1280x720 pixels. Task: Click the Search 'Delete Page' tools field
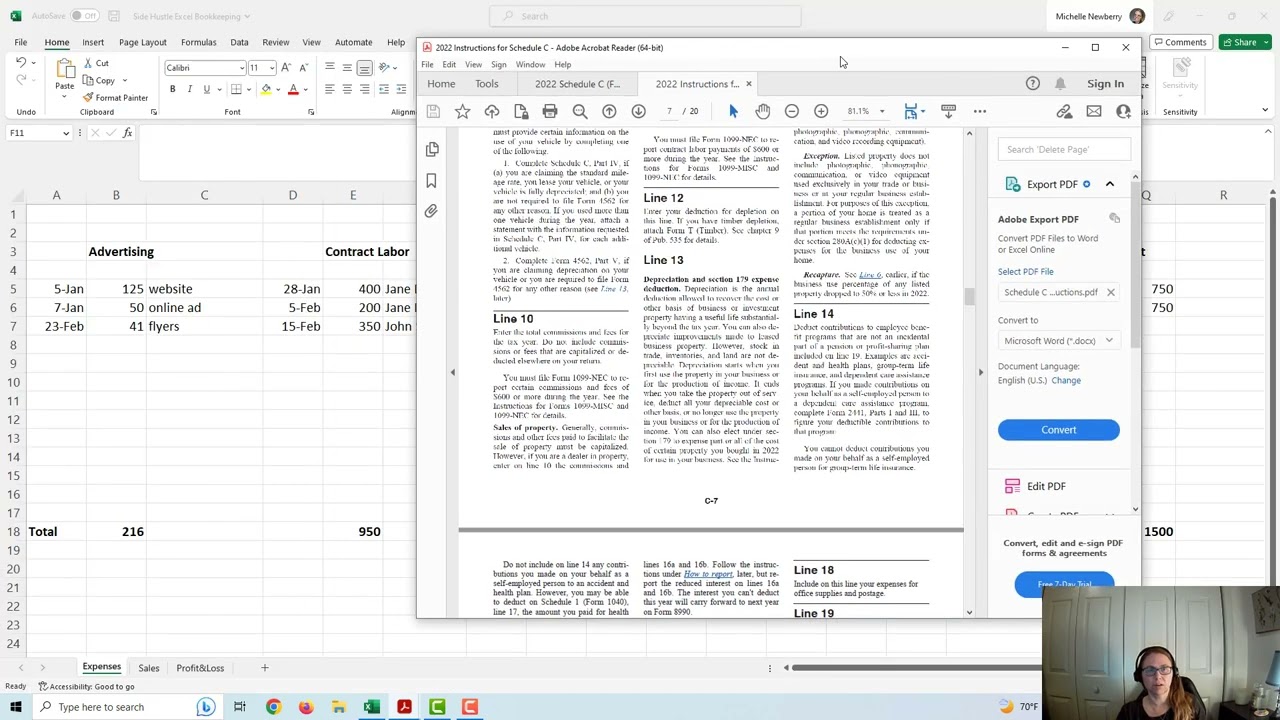pos(1065,149)
